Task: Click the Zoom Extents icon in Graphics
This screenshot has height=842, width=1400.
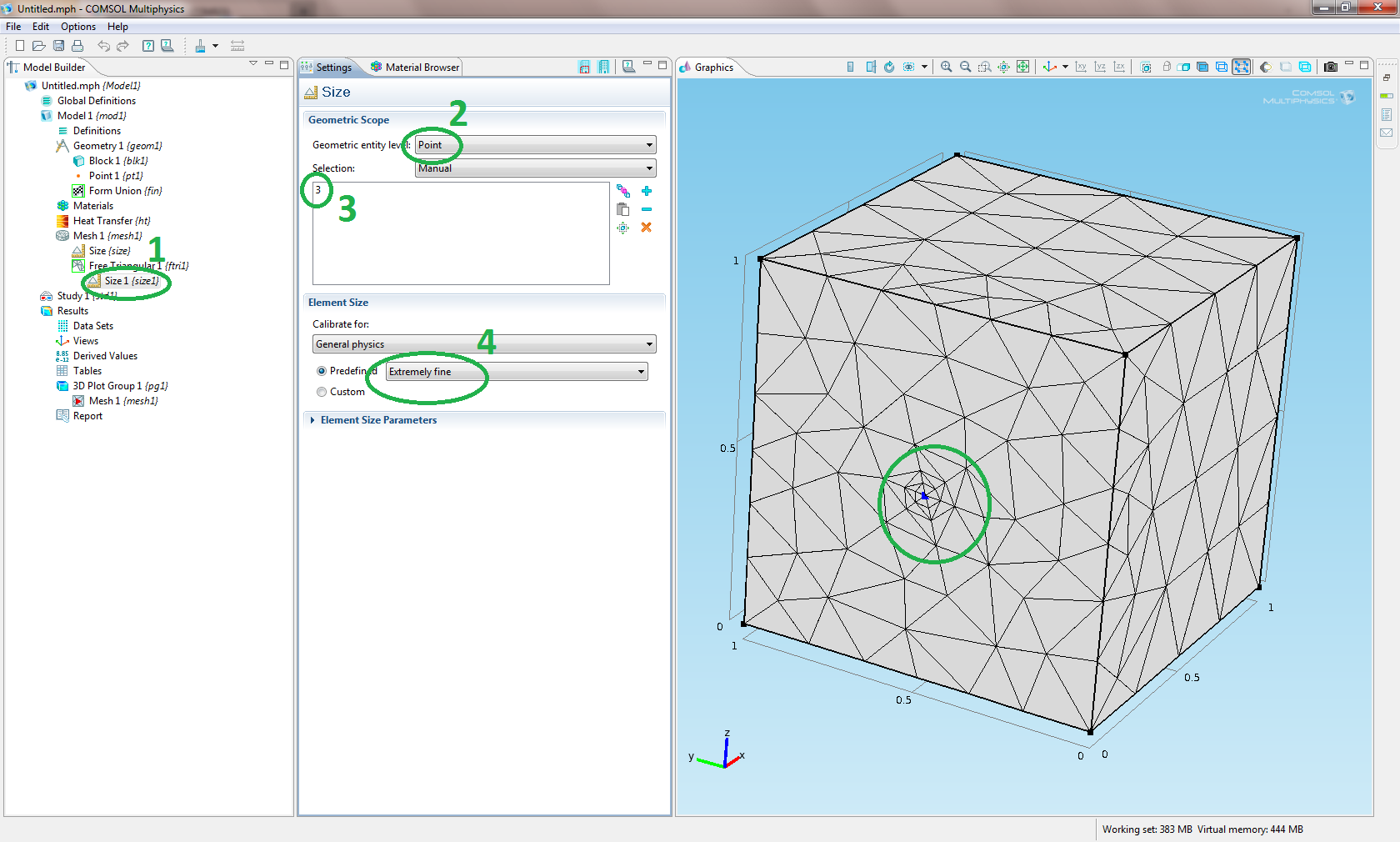Action: point(1022,67)
